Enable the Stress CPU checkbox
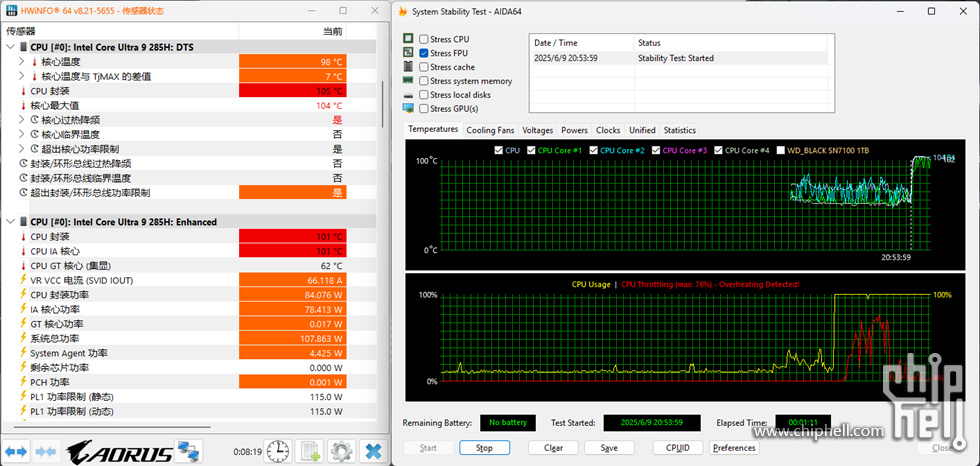The height and width of the screenshot is (466, 980). (424, 39)
